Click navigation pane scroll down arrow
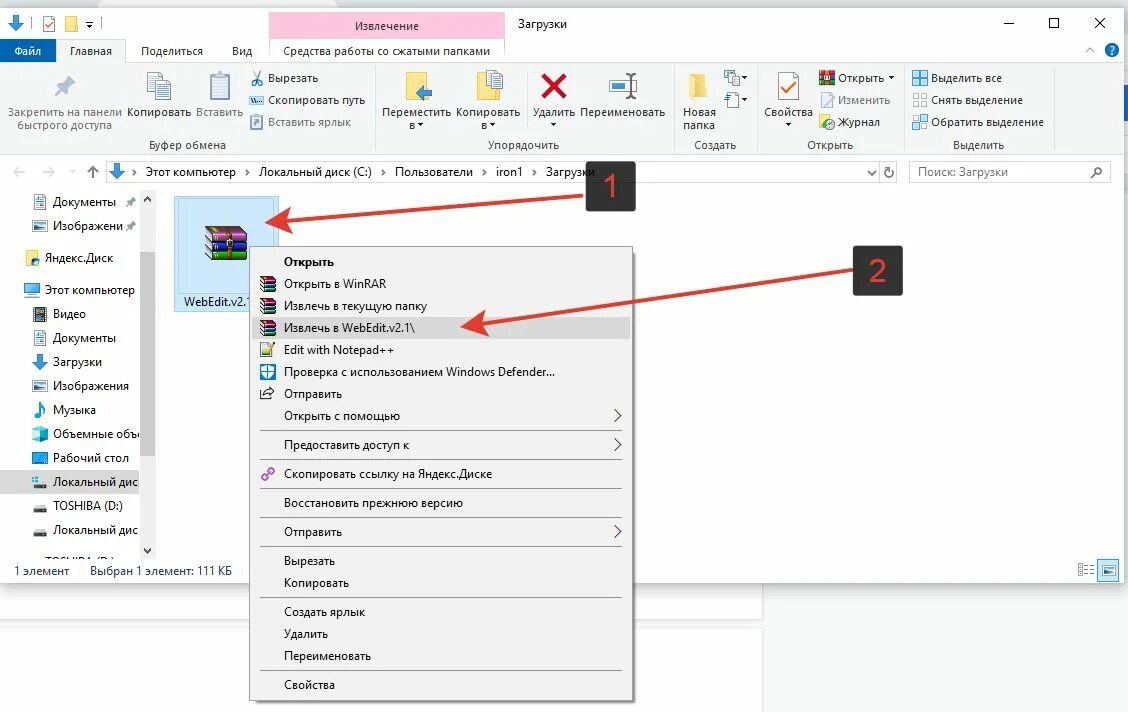The image size is (1128, 712). (147, 551)
